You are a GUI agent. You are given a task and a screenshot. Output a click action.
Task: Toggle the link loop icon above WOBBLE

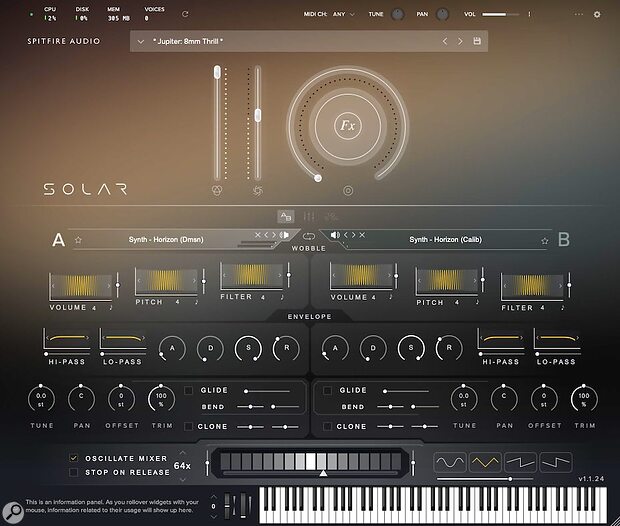[309, 237]
